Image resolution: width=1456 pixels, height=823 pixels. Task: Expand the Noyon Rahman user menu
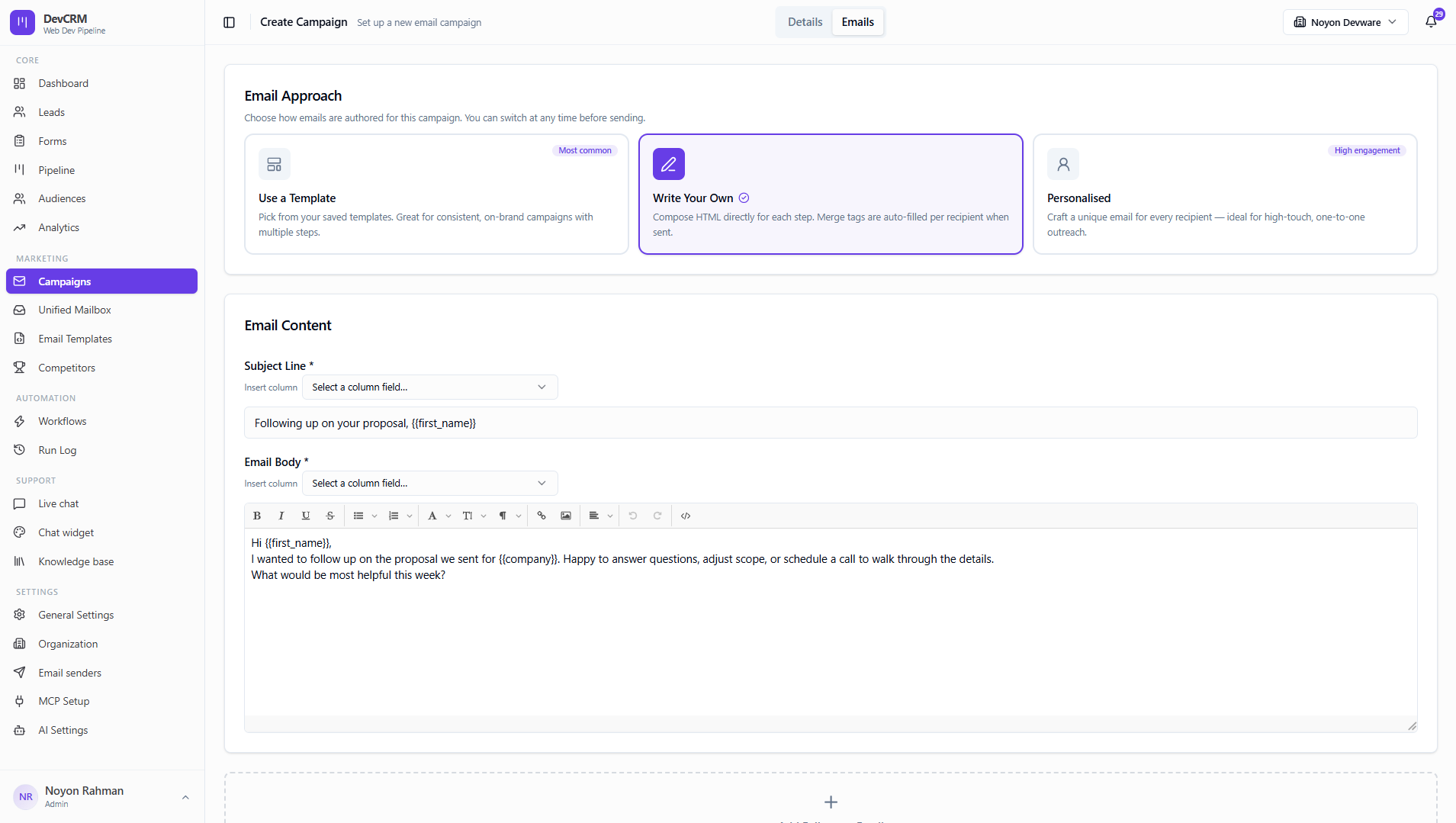[x=101, y=797]
